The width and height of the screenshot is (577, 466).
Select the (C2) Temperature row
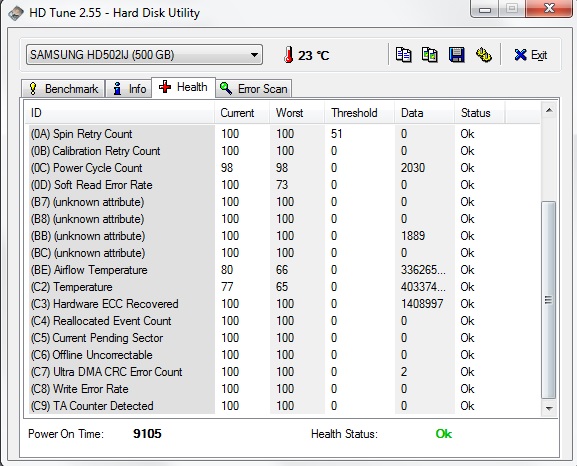tap(283, 287)
